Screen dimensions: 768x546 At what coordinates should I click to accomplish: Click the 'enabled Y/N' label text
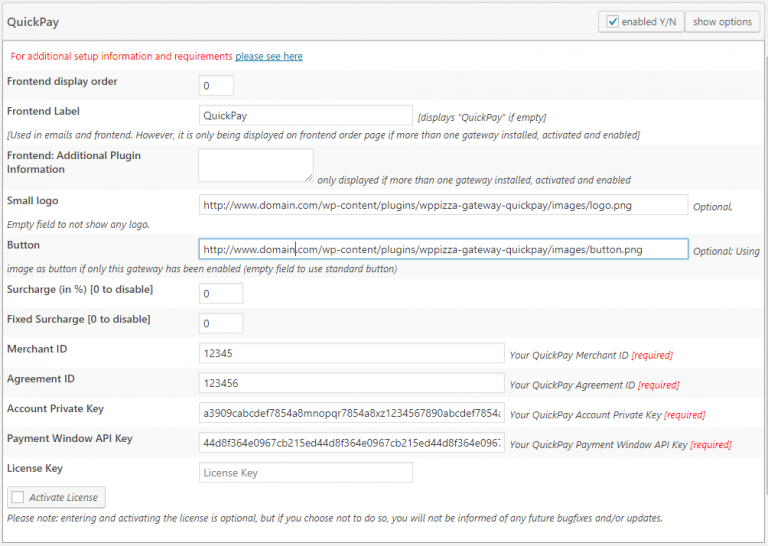click(x=649, y=22)
